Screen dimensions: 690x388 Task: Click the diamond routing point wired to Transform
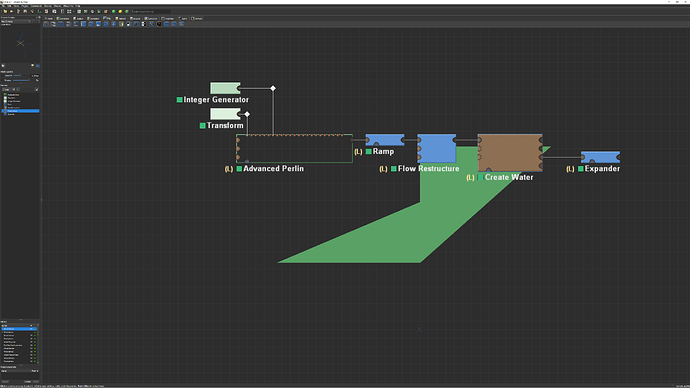[x=247, y=114]
